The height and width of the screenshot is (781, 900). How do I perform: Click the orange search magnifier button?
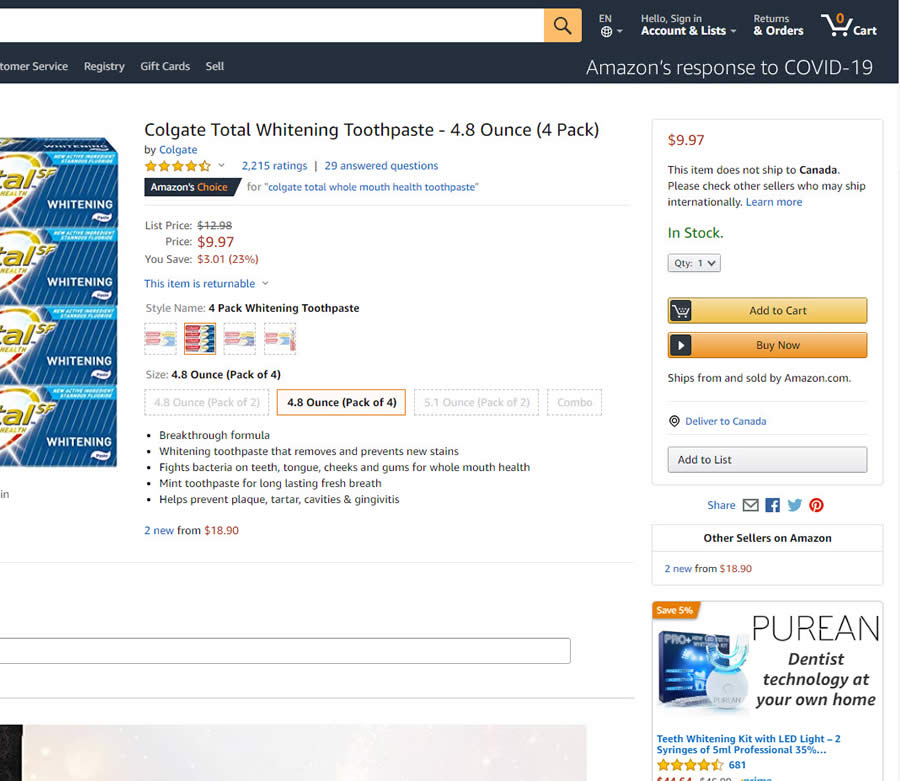tap(562, 26)
